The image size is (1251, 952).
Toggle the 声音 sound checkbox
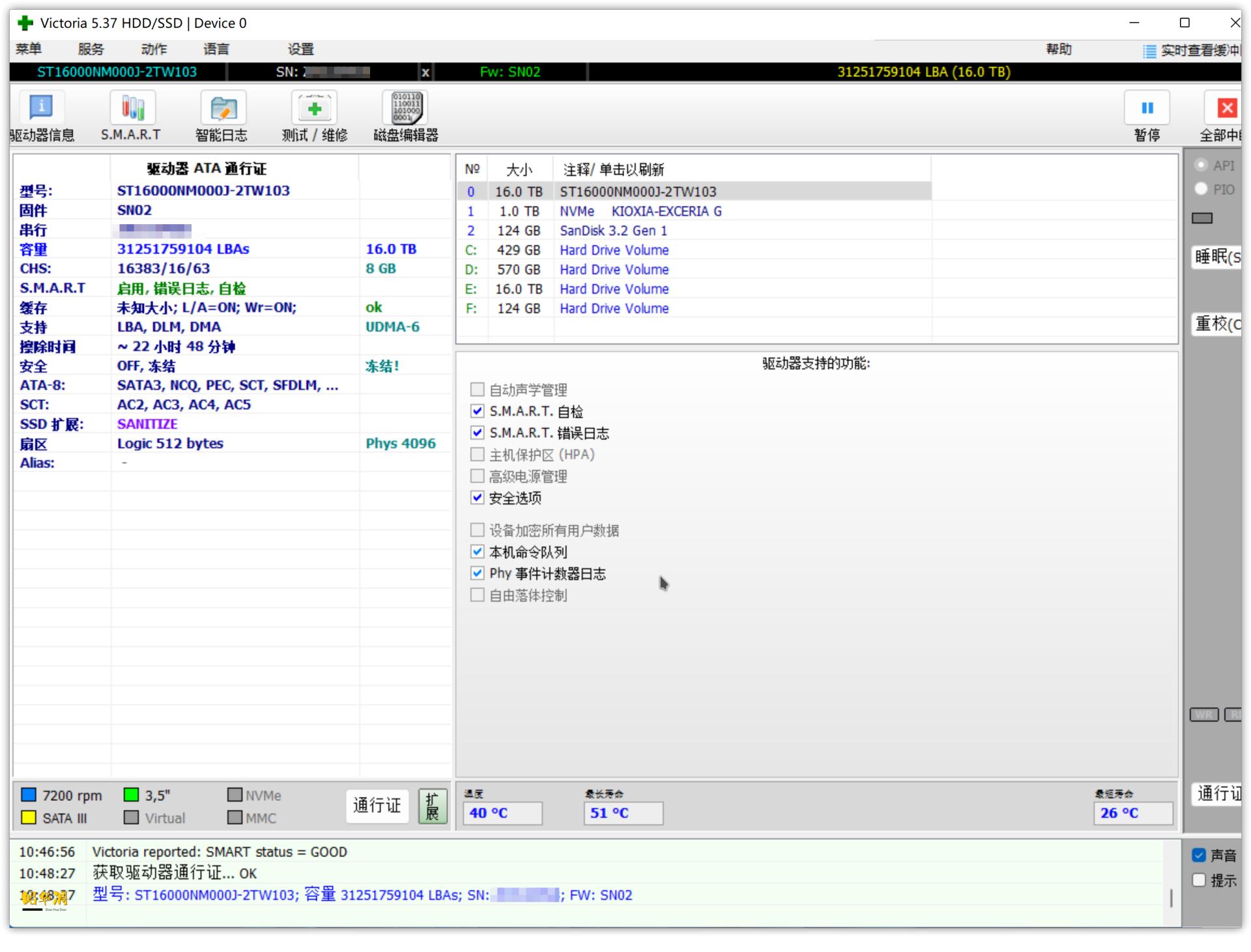[1199, 856]
